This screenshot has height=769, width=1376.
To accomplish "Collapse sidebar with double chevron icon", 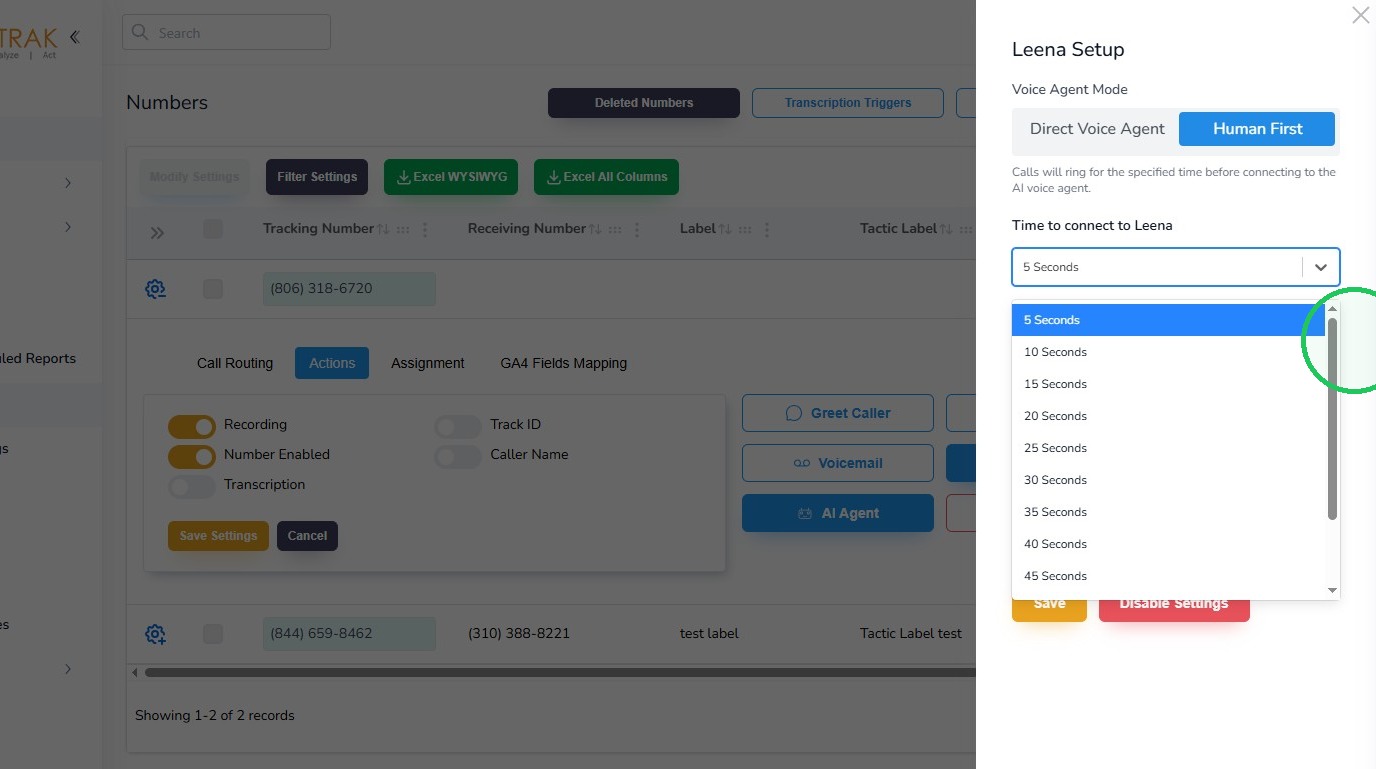I will click(x=74, y=37).
